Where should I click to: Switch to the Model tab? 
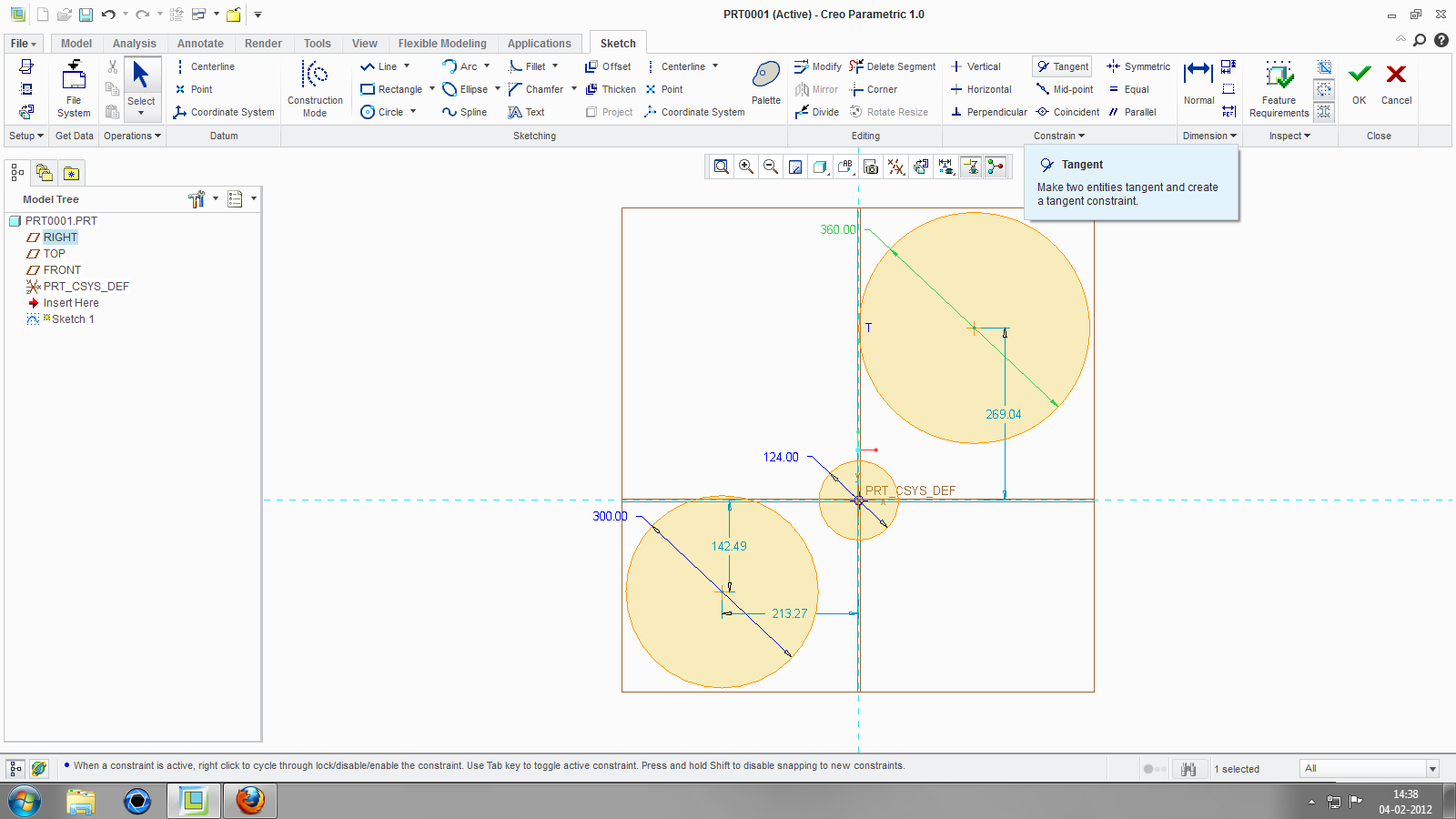pos(76,44)
